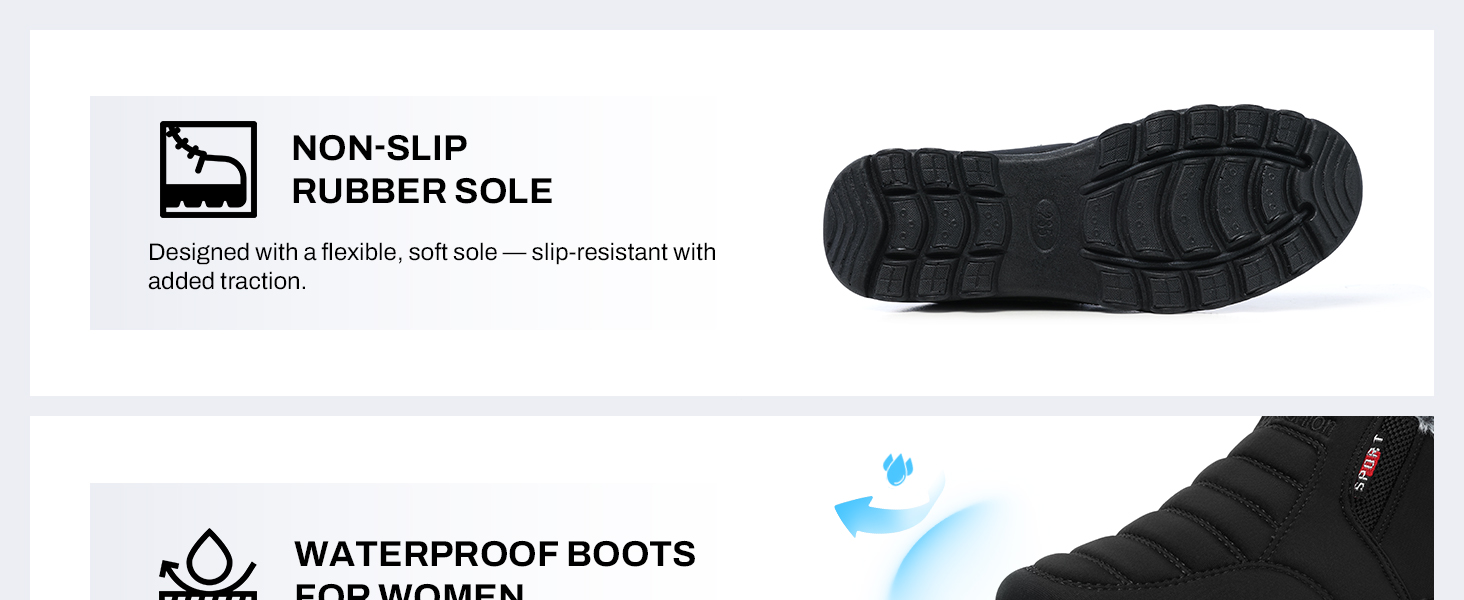
Task: Click the 'RUBBER SOLE' heading line
Action: pos(422,191)
